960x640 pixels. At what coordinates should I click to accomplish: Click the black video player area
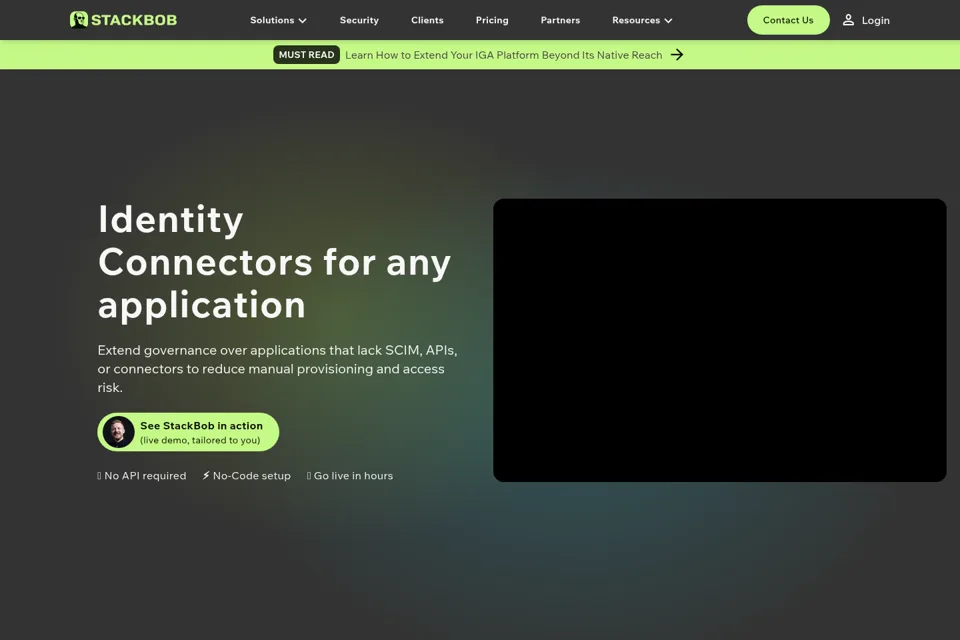tap(719, 340)
